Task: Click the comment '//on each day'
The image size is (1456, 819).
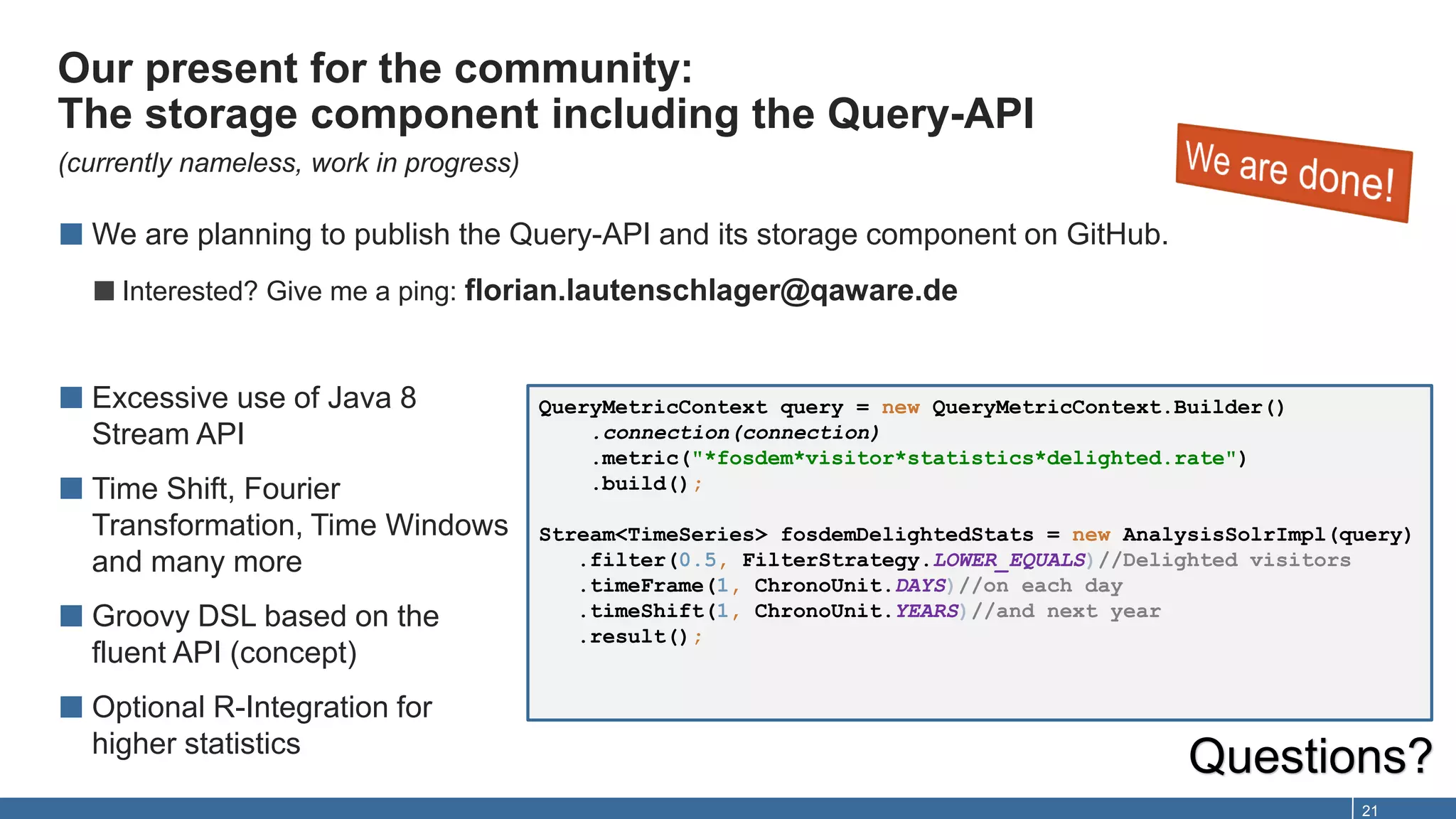Action: (1041, 586)
